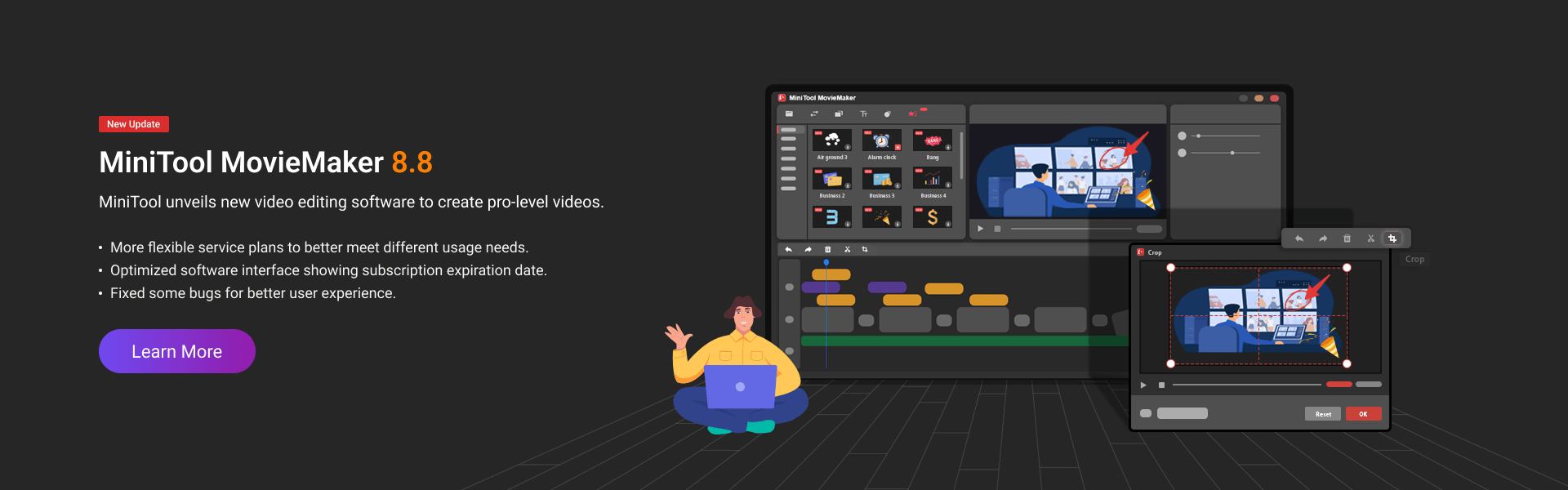Click the scissors Split icon above the timeline
1568x490 pixels.
(x=848, y=249)
